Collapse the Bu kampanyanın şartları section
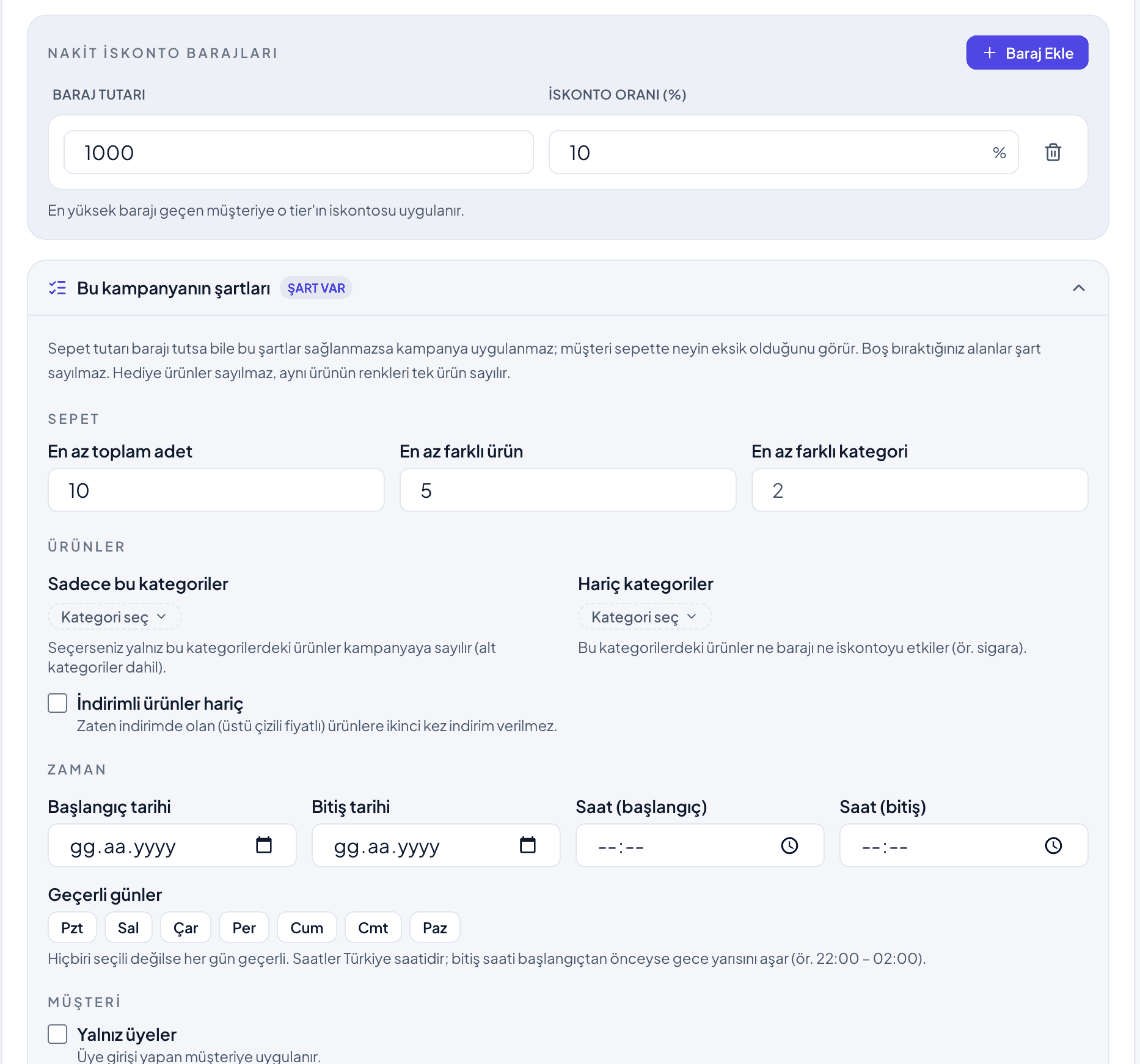This screenshot has height=1064, width=1140. tap(1079, 288)
